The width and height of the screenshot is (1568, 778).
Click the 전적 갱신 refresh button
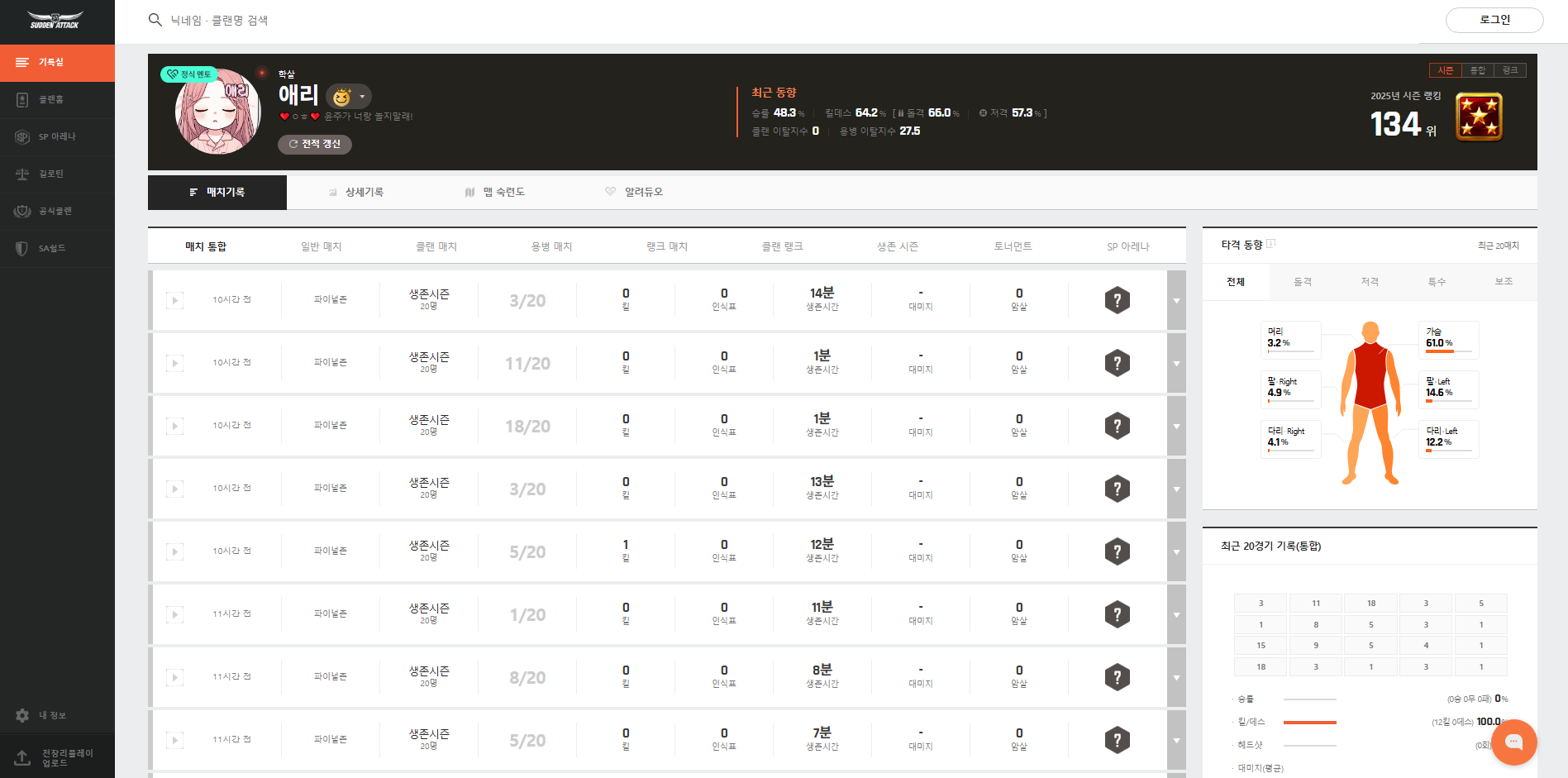click(315, 144)
